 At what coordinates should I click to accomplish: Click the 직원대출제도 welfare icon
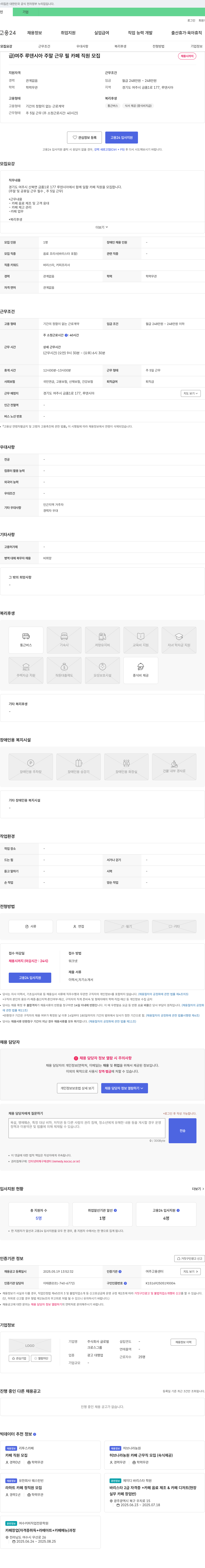(x=64, y=671)
